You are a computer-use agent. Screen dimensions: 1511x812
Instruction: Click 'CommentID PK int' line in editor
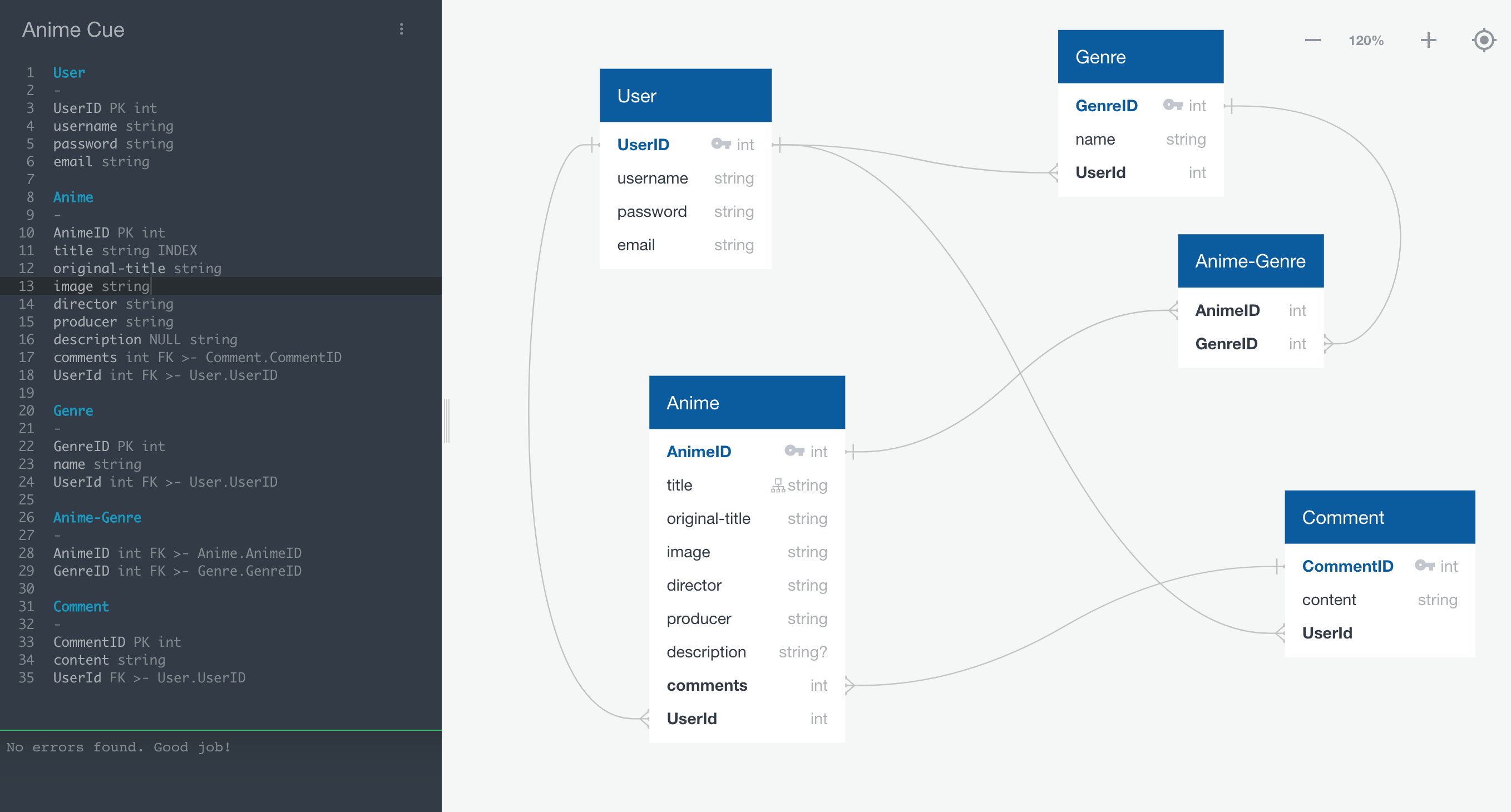pyautogui.click(x=117, y=642)
